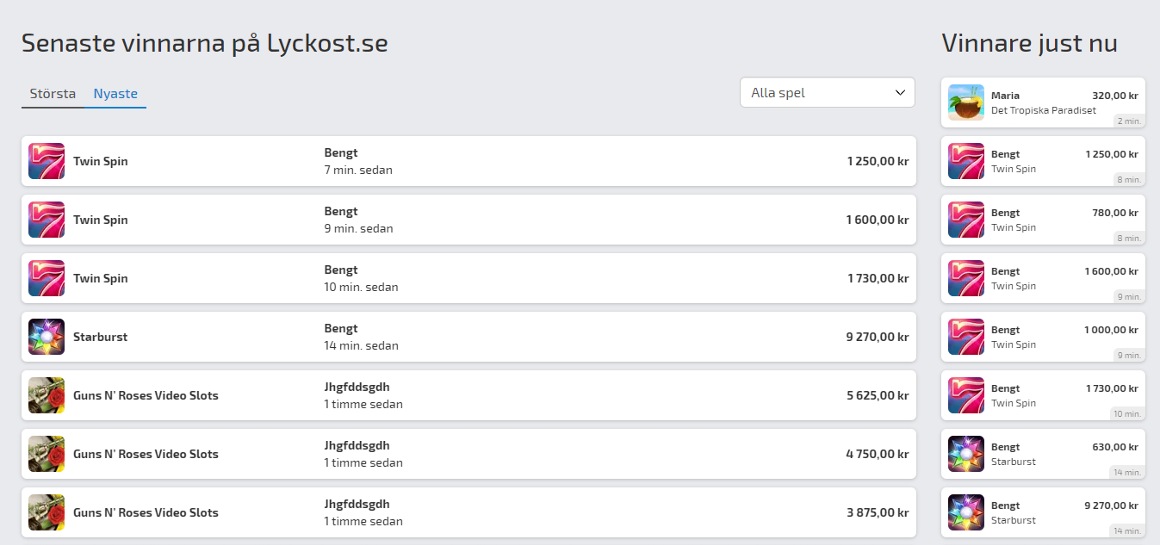The width and height of the screenshot is (1160, 545).
Task: Open Guns N' Roses icon in 4 750,00 kr row
Action: pyautogui.click(x=47, y=454)
